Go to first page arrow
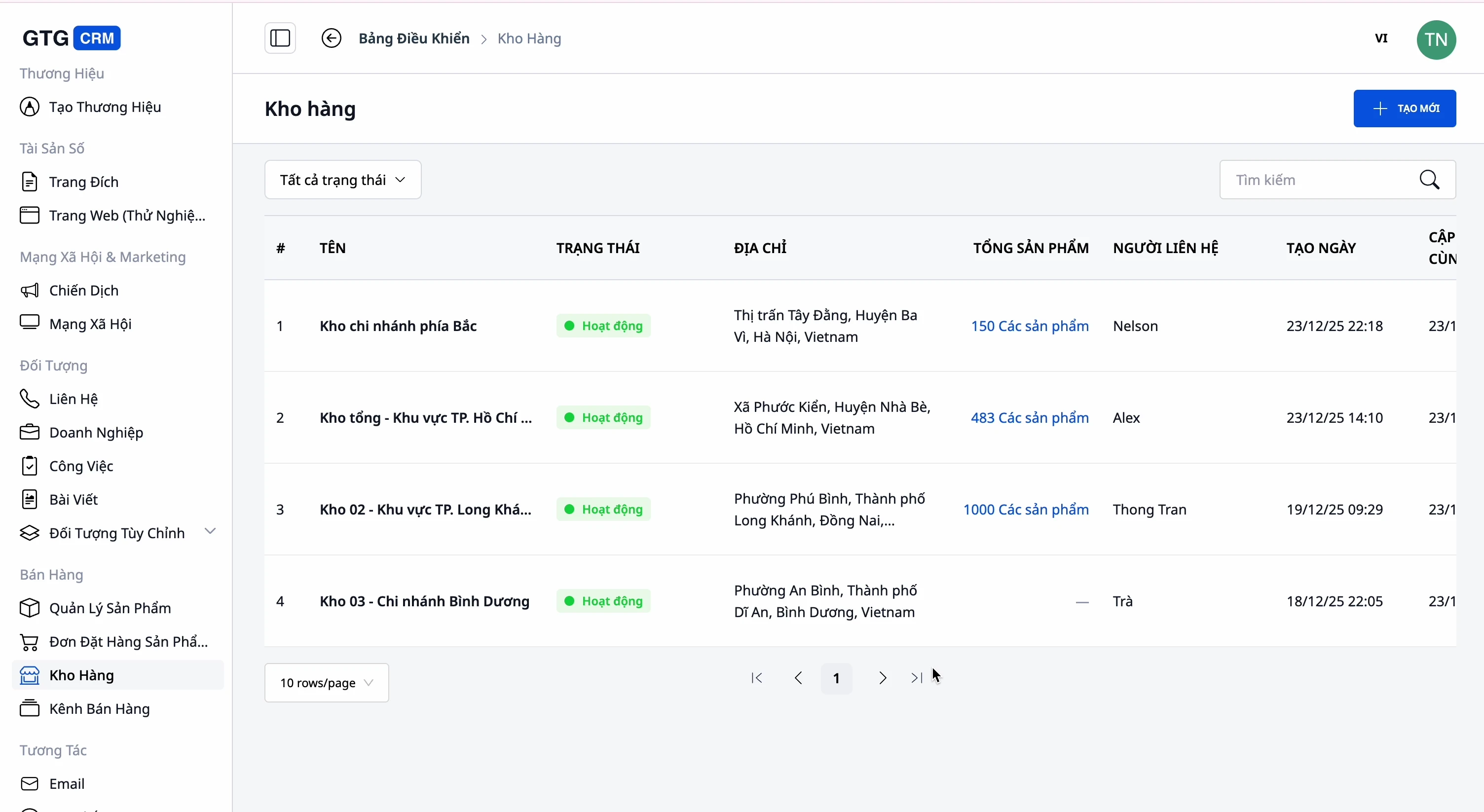Image resolution: width=1484 pixels, height=812 pixels. coord(757,678)
